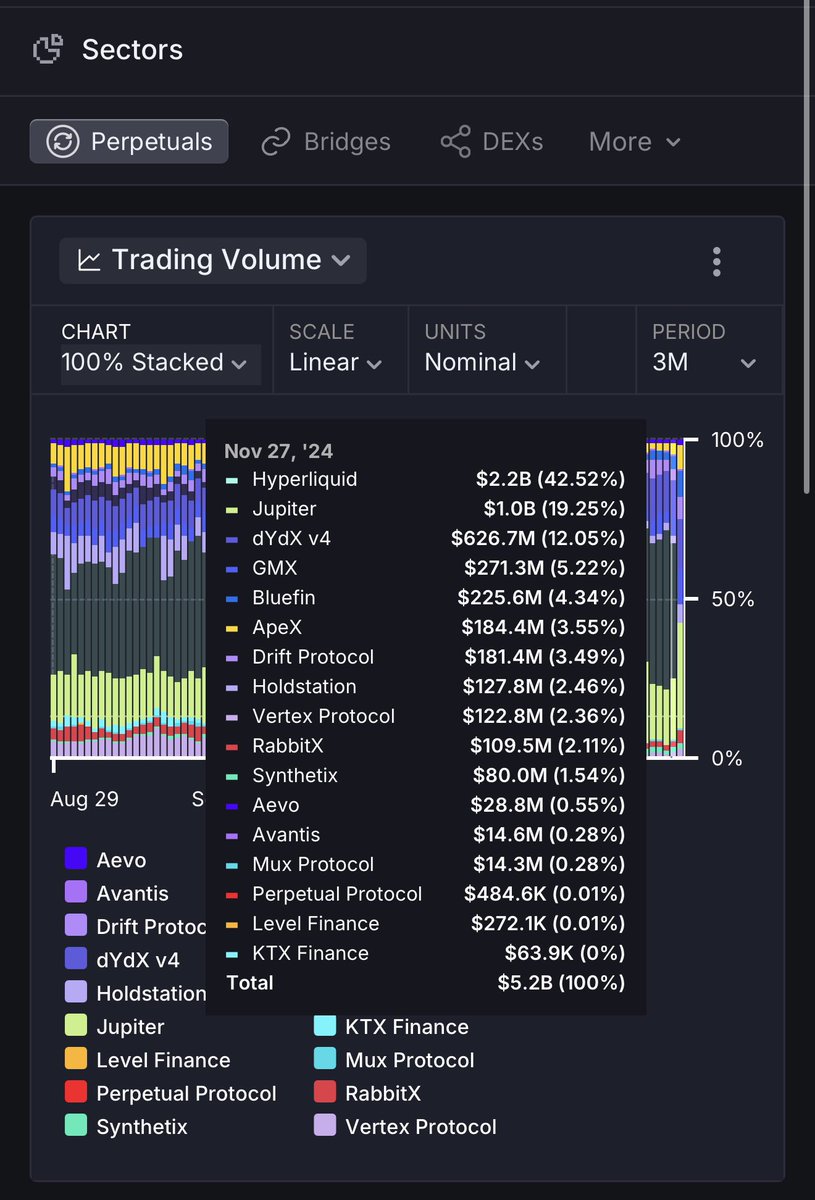Toggle RabbitX legend entry
815x1200 pixels.
tap(367, 1093)
